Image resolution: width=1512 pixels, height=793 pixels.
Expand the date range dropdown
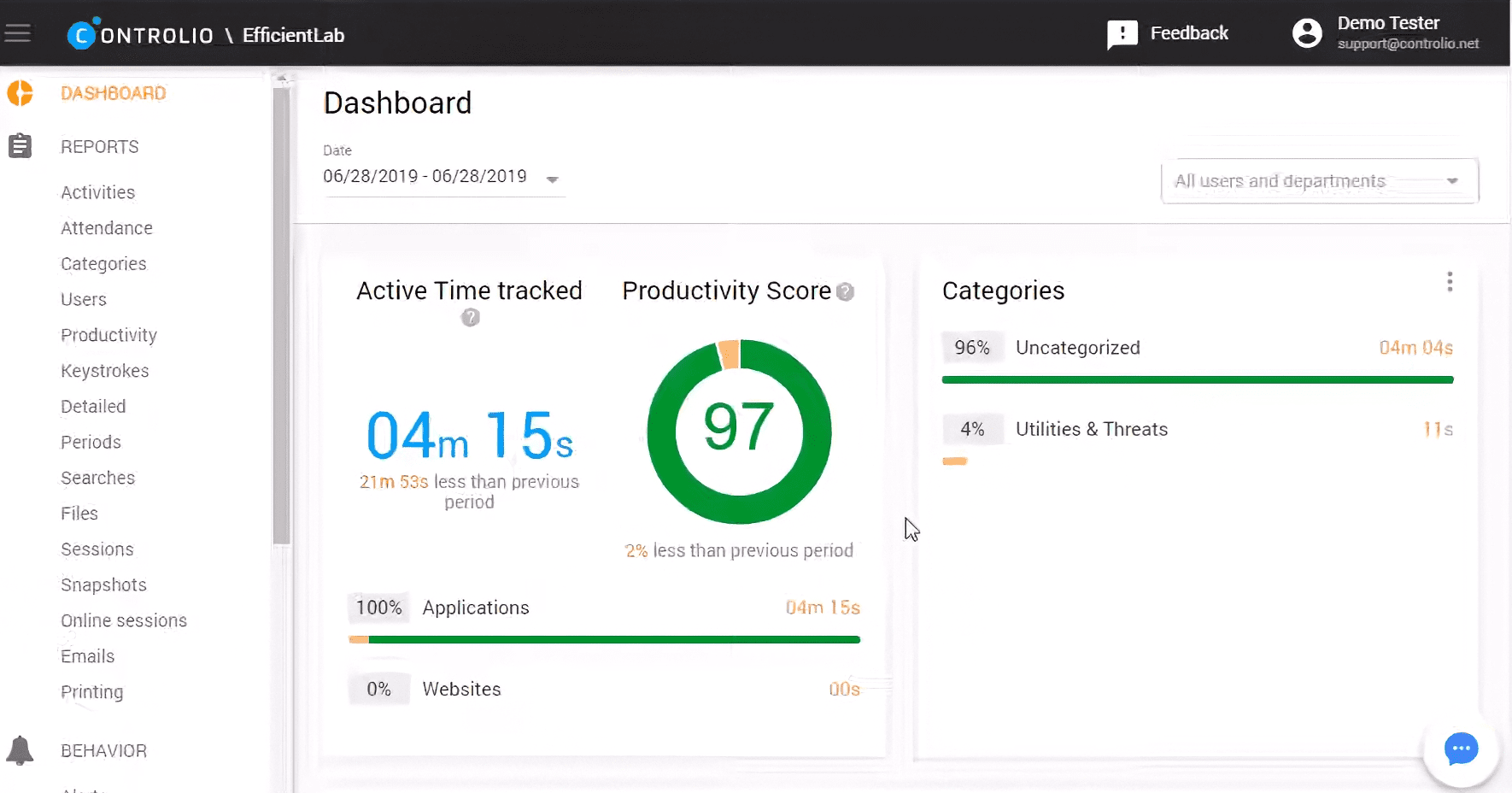(552, 179)
